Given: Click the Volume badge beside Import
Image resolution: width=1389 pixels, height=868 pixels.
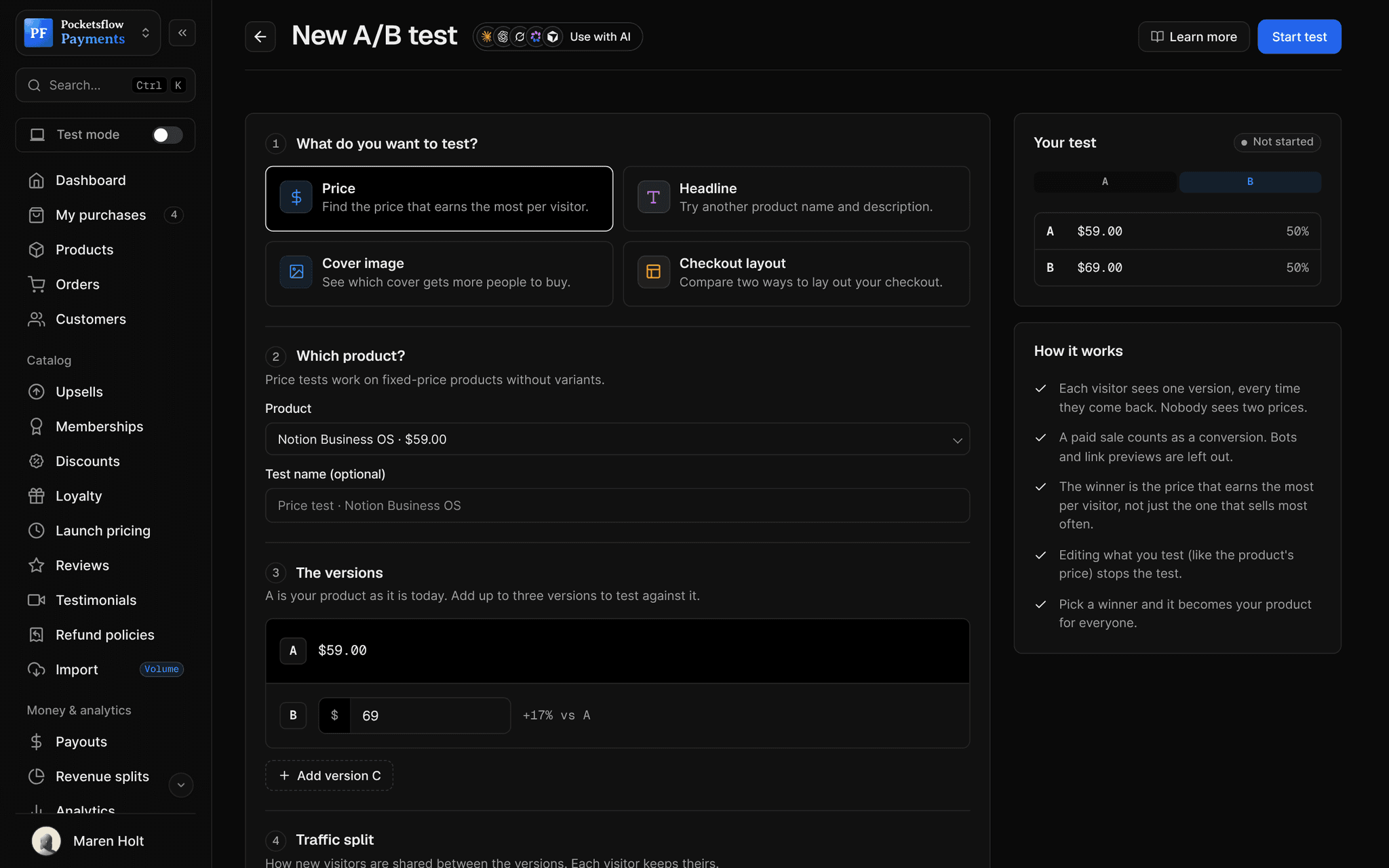Looking at the screenshot, I should (x=161, y=669).
